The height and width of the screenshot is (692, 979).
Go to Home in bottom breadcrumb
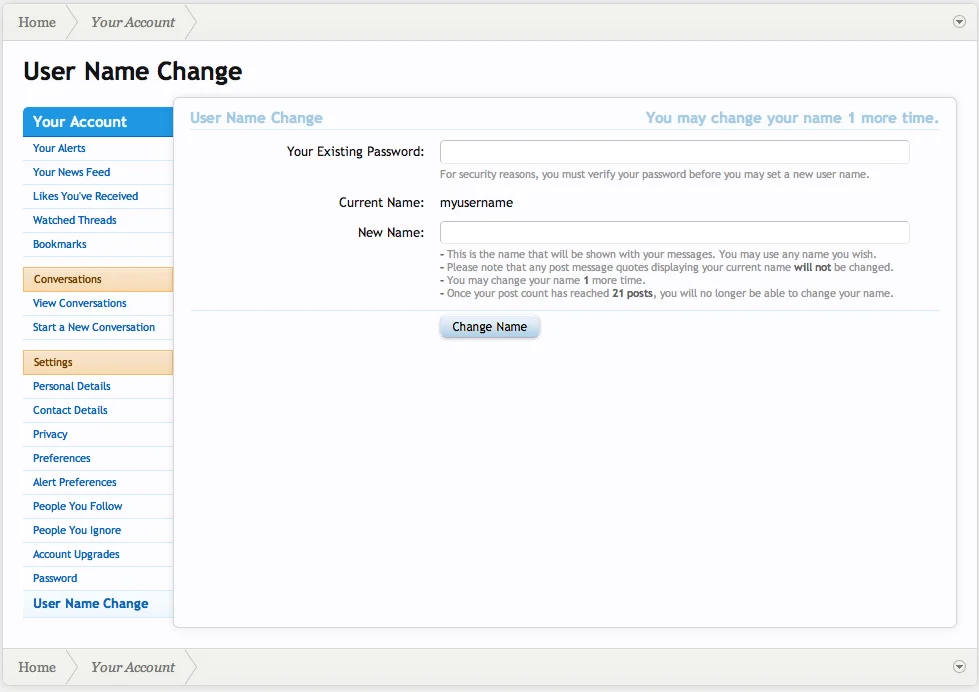37,667
